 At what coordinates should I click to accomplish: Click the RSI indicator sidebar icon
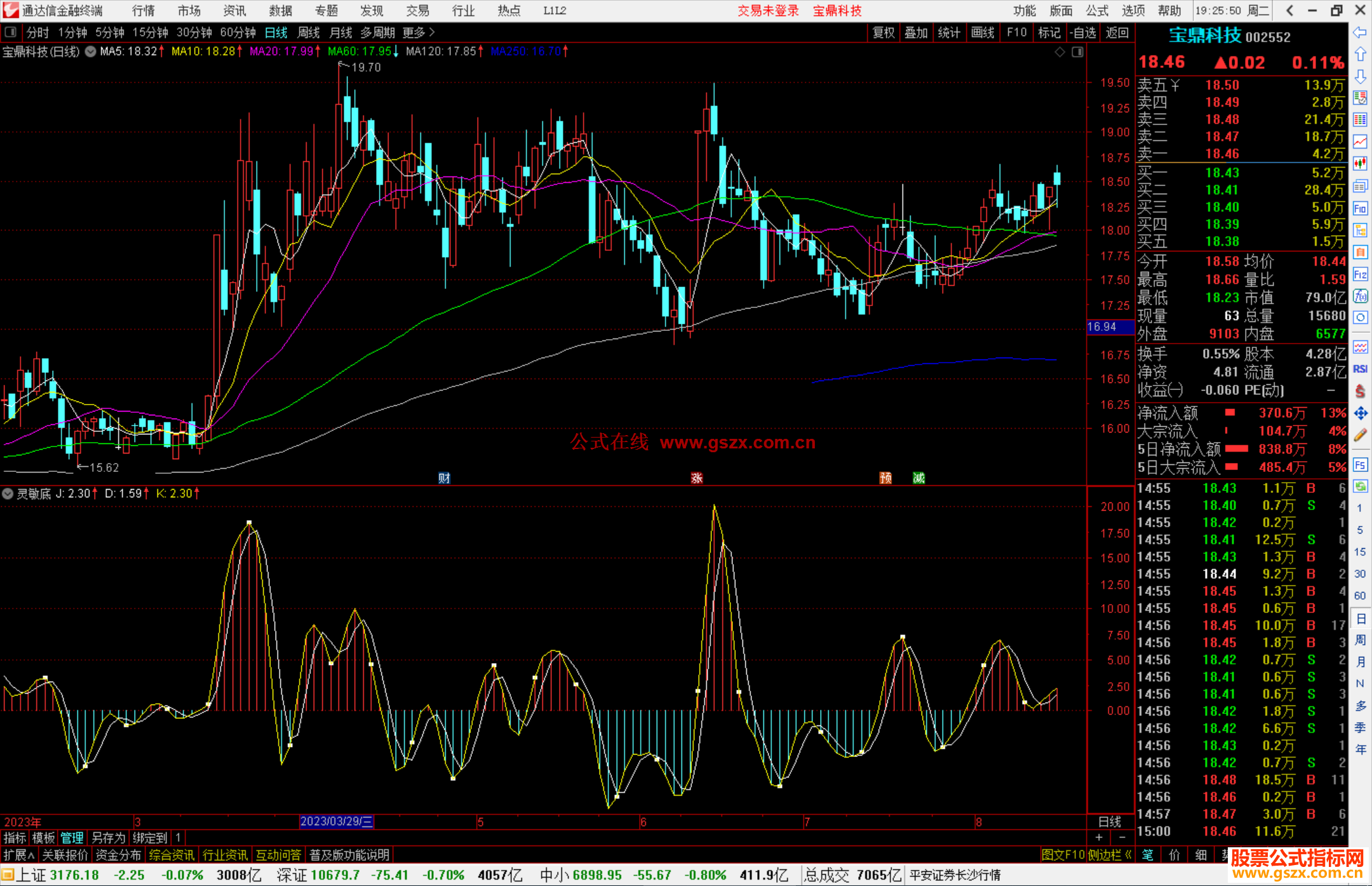(1360, 369)
